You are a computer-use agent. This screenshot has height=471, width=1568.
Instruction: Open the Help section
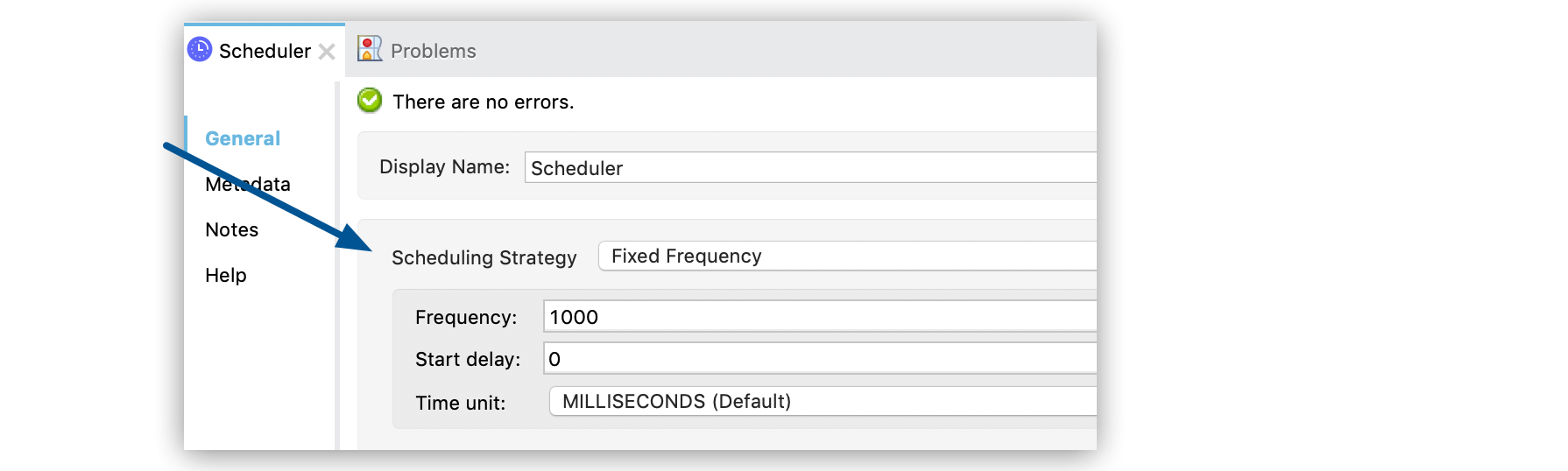pyautogui.click(x=226, y=275)
